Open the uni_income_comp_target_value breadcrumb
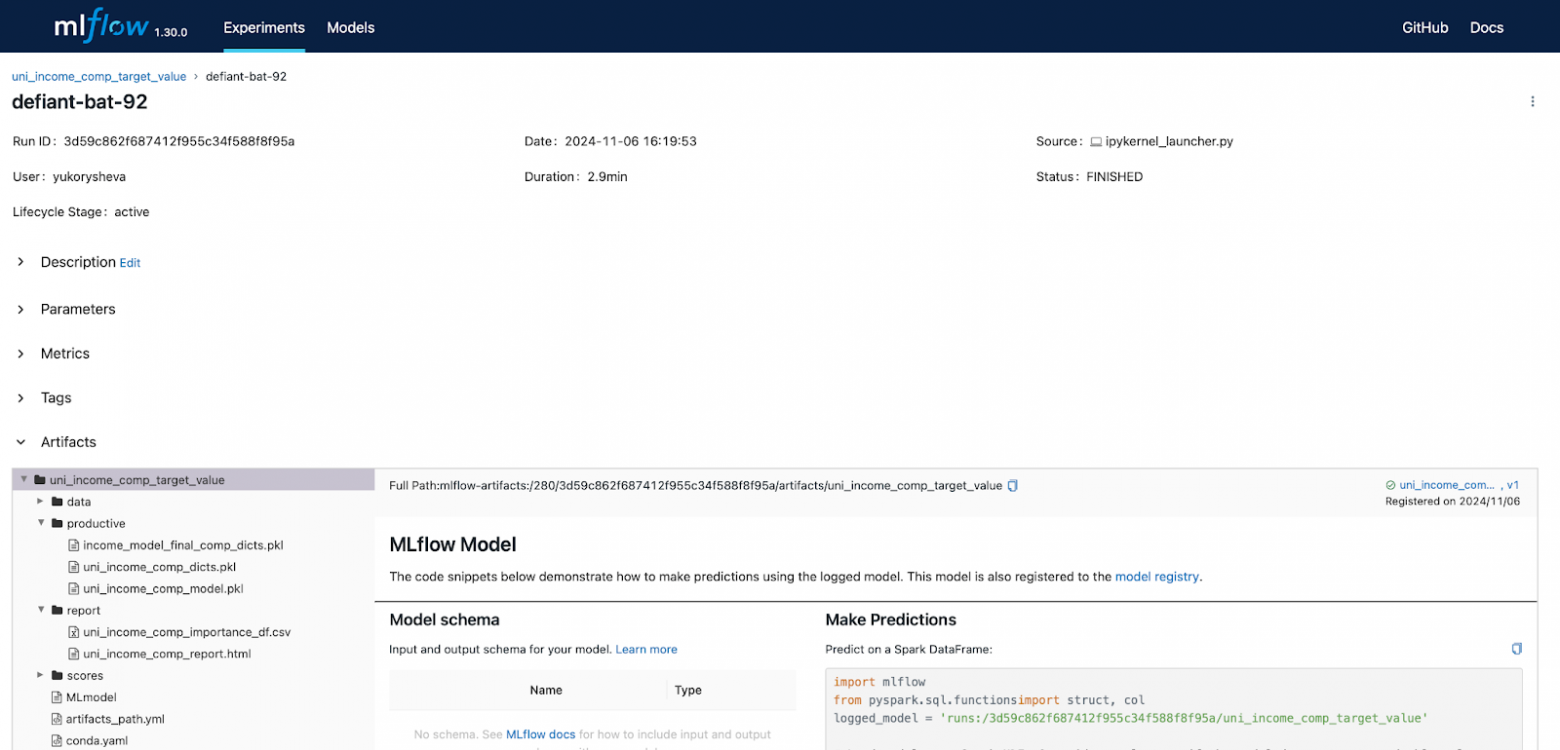 click(99, 76)
